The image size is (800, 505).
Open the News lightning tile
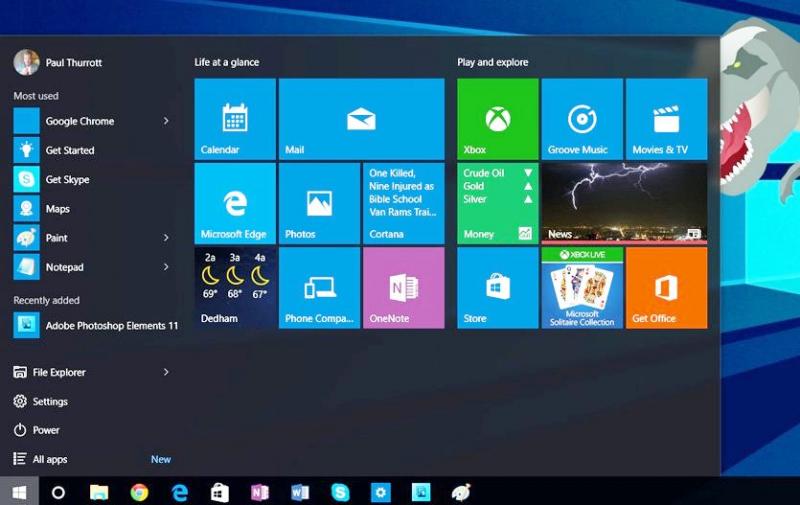[624, 204]
